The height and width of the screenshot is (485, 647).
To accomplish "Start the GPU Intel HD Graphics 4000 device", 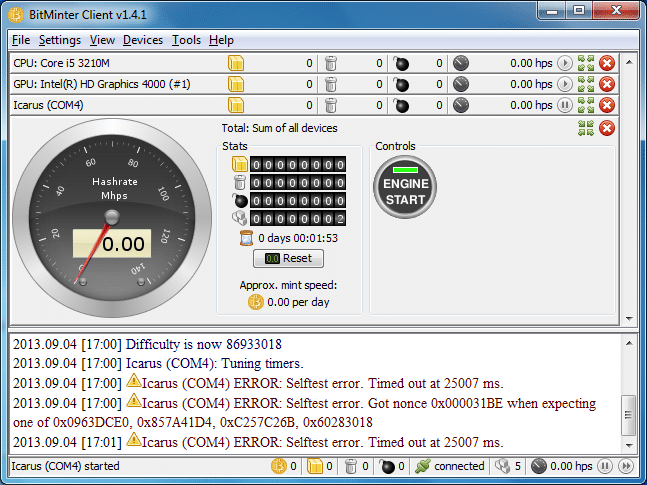I will point(564,84).
